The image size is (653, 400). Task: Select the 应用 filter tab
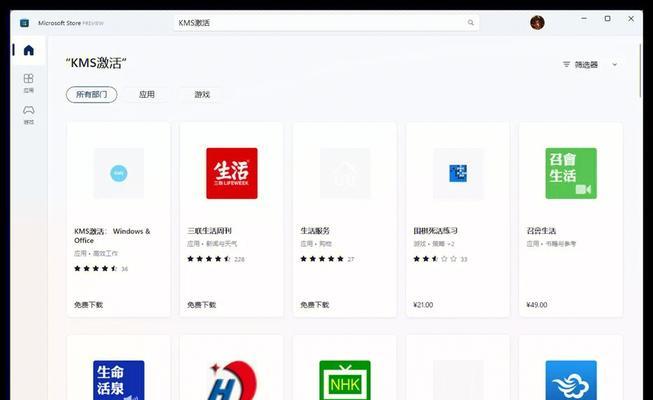147,95
